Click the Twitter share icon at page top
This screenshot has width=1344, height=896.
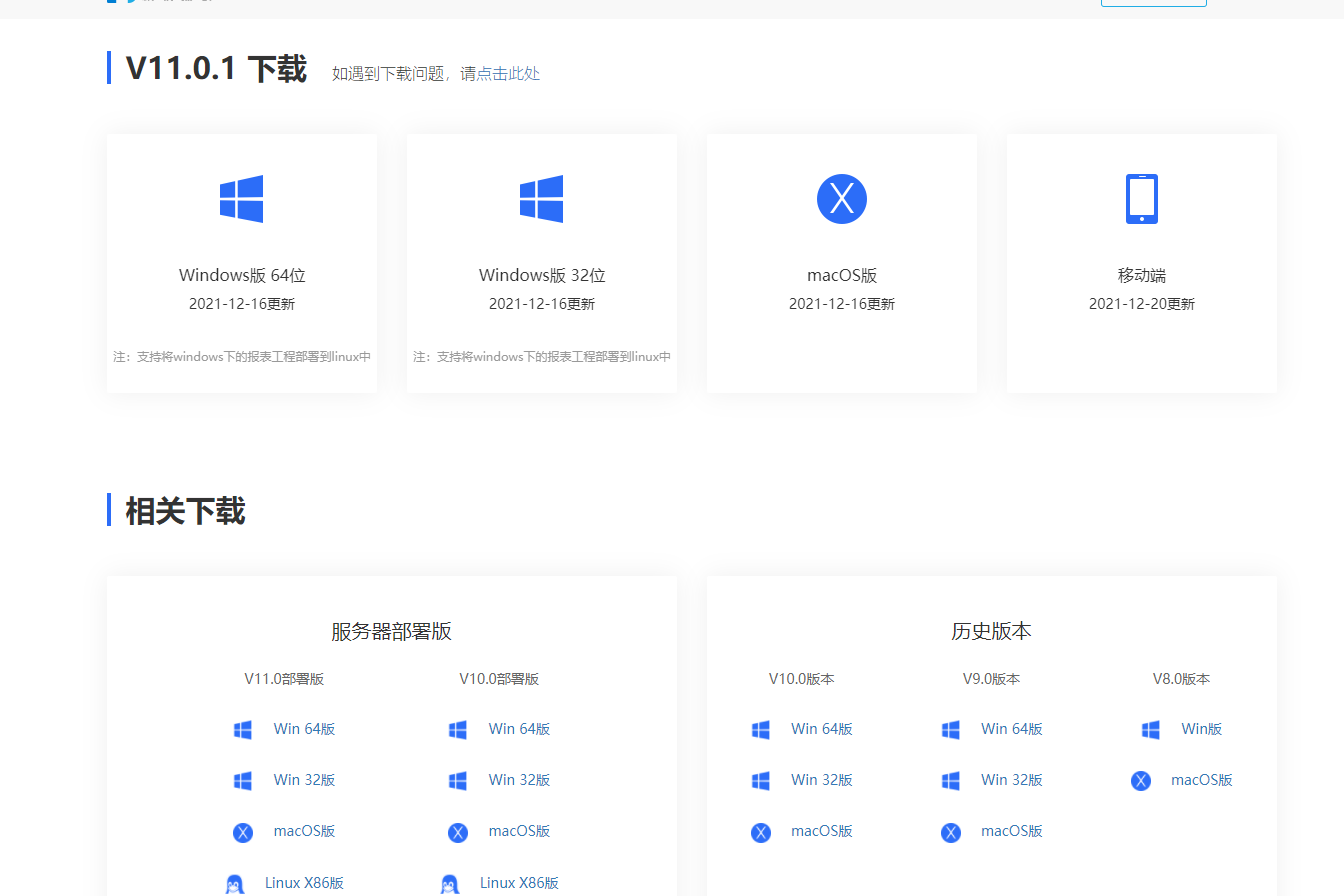point(133,3)
